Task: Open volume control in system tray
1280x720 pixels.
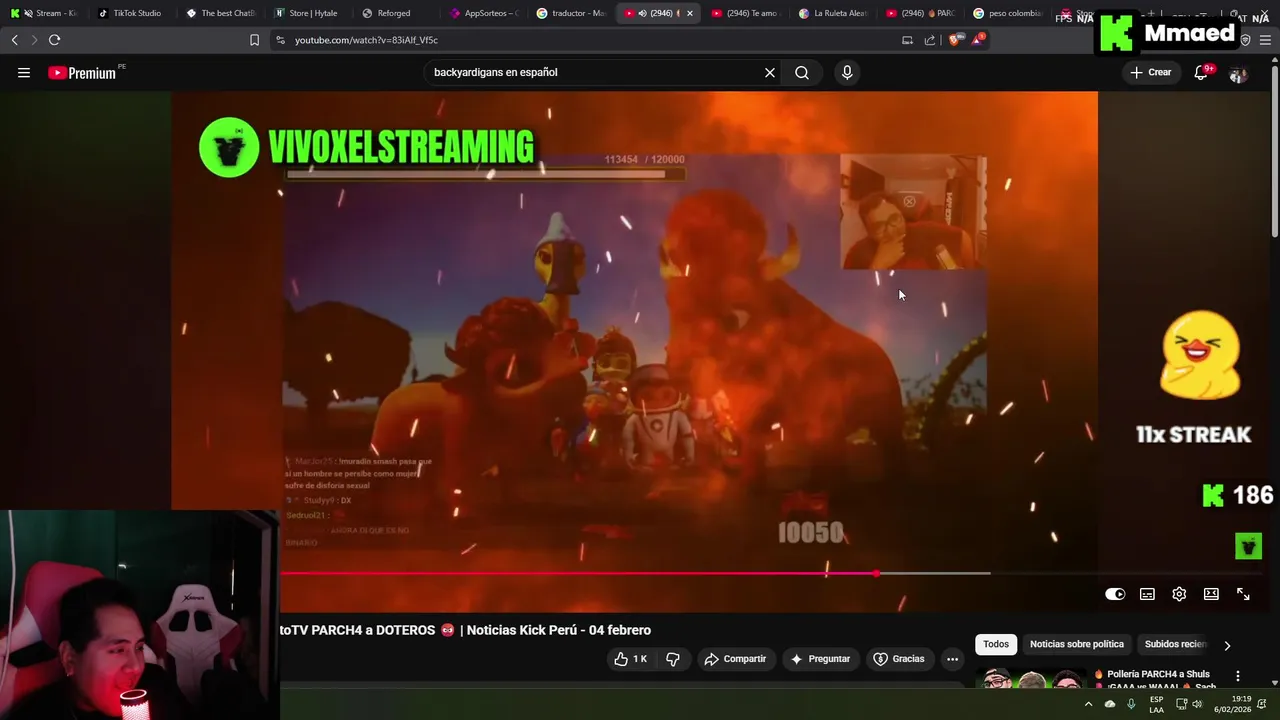Action: [x=1197, y=704]
